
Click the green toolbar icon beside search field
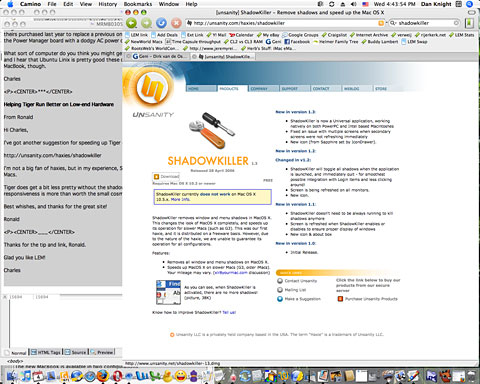[469, 23]
